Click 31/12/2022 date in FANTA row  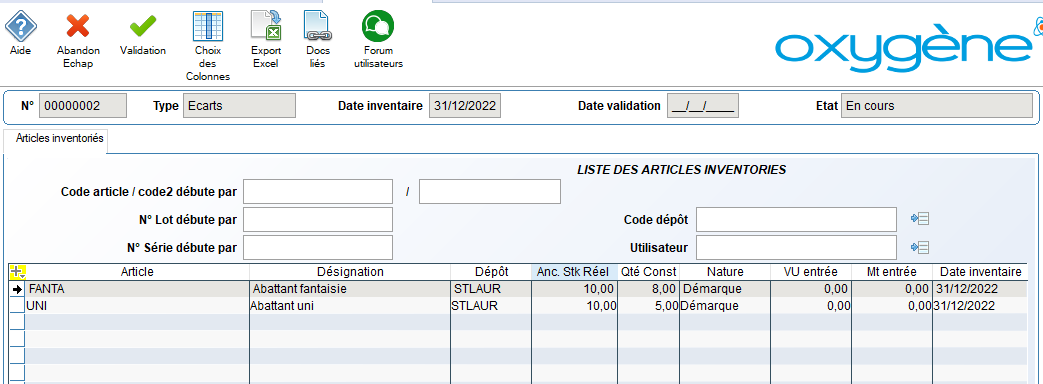980,289
